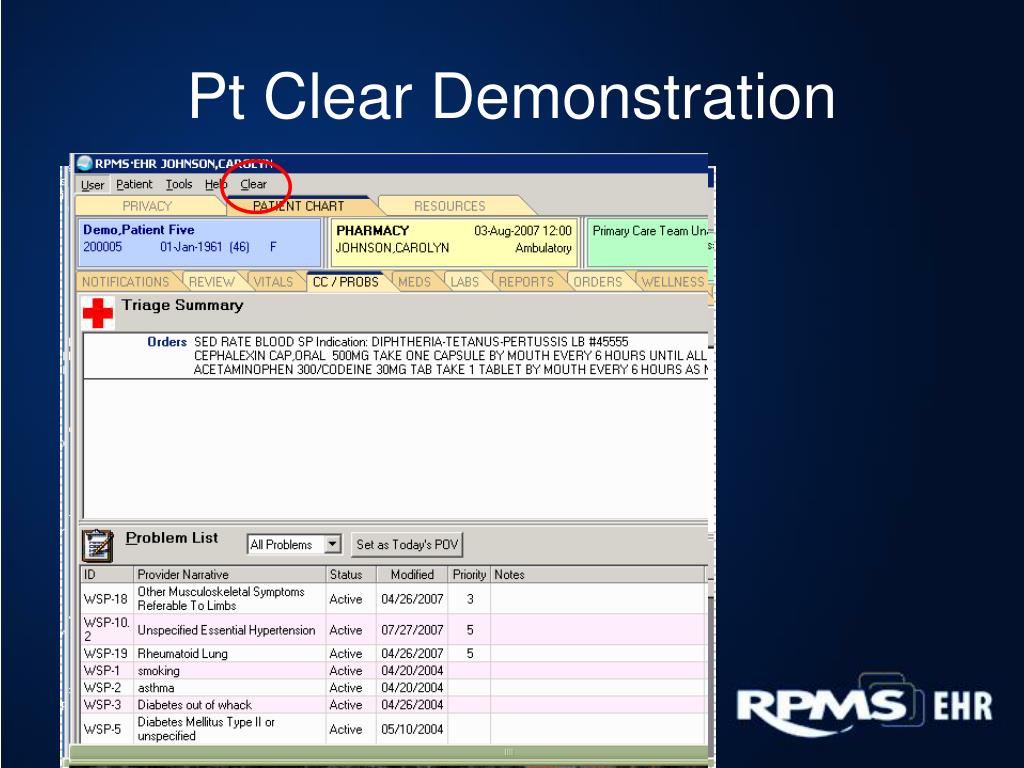1024x768 pixels.
Task: Open the REPORTS tab
Action: coord(526,282)
